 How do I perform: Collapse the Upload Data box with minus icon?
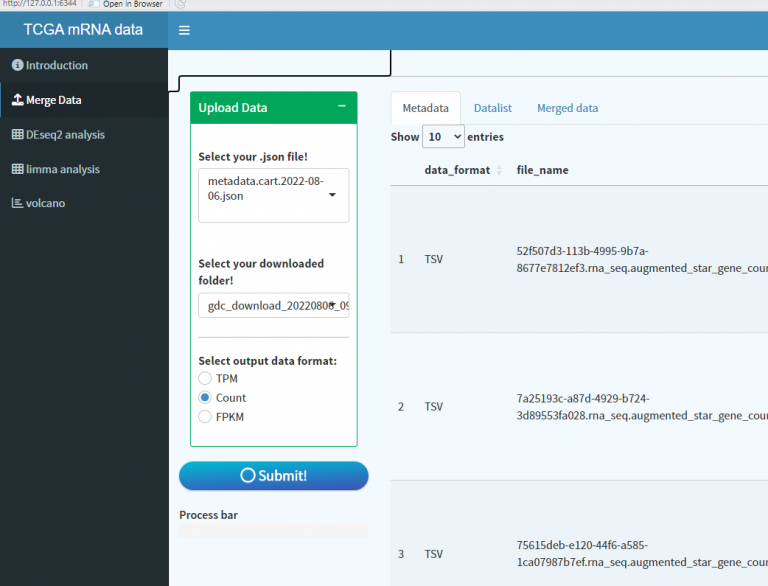341,107
